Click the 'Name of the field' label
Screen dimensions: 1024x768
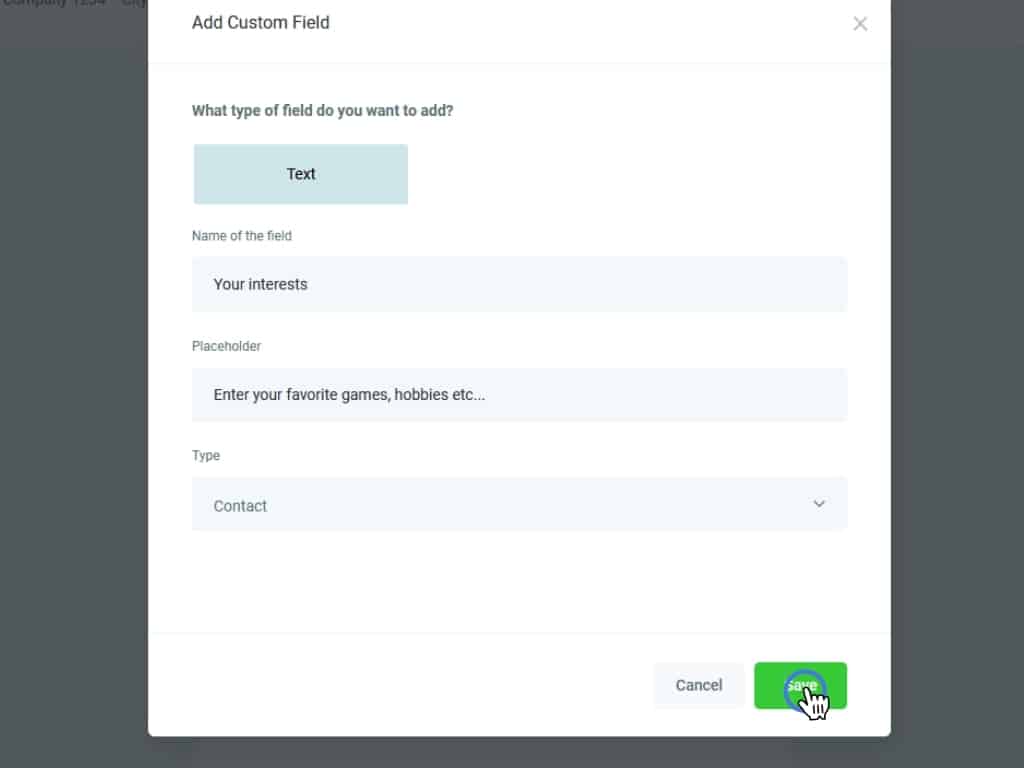click(x=242, y=236)
